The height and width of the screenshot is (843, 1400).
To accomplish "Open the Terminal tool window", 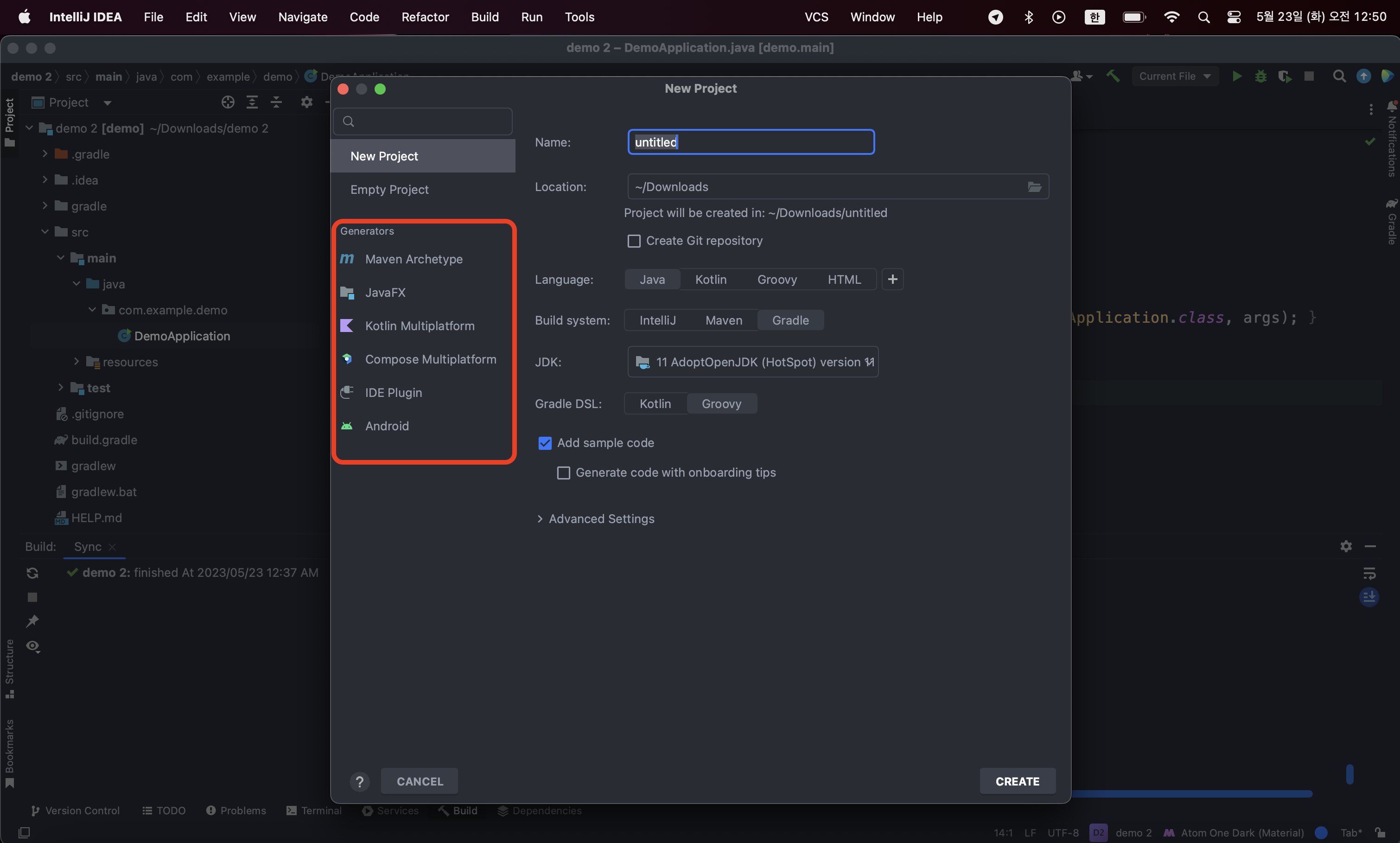I will point(314,811).
